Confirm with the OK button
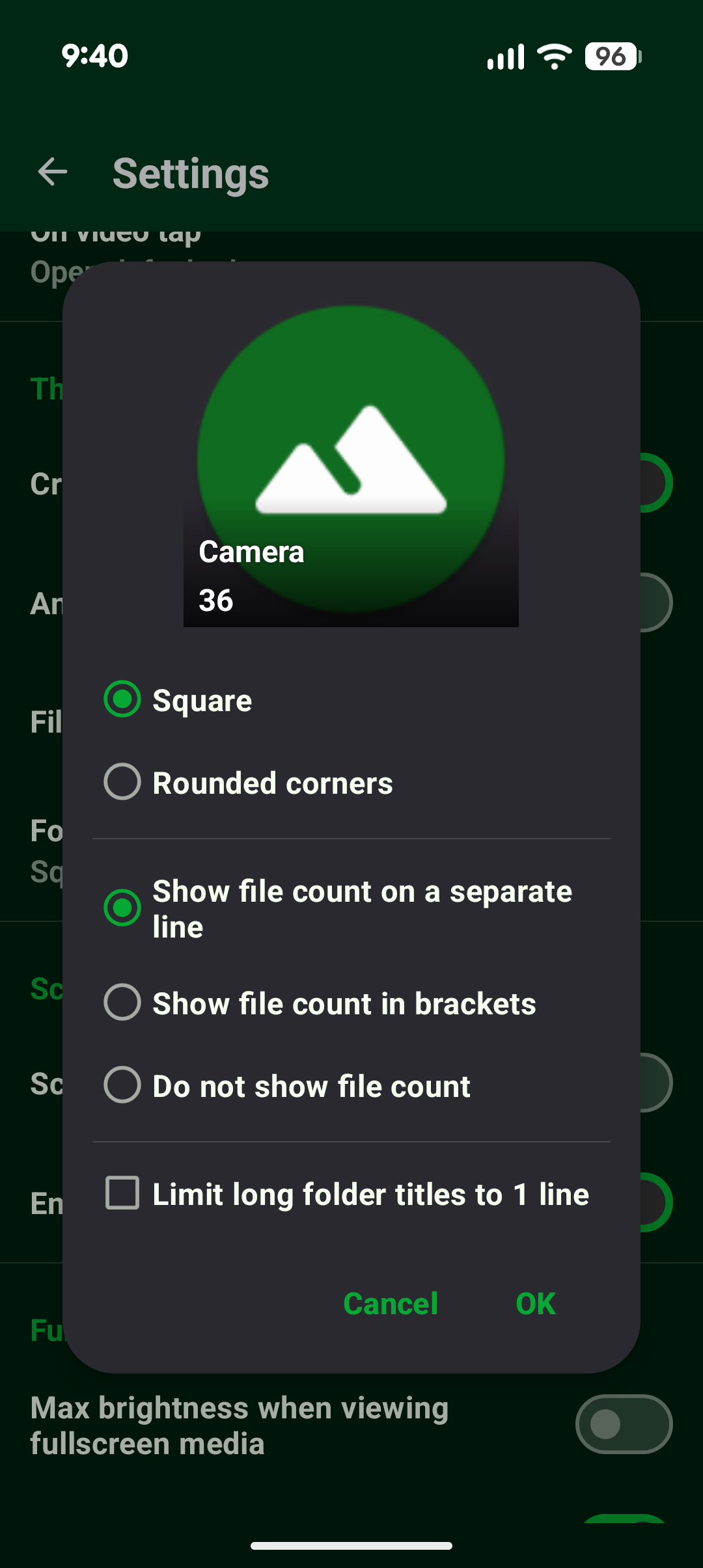This screenshot has height=1568, width=703. click(536, 1303)
